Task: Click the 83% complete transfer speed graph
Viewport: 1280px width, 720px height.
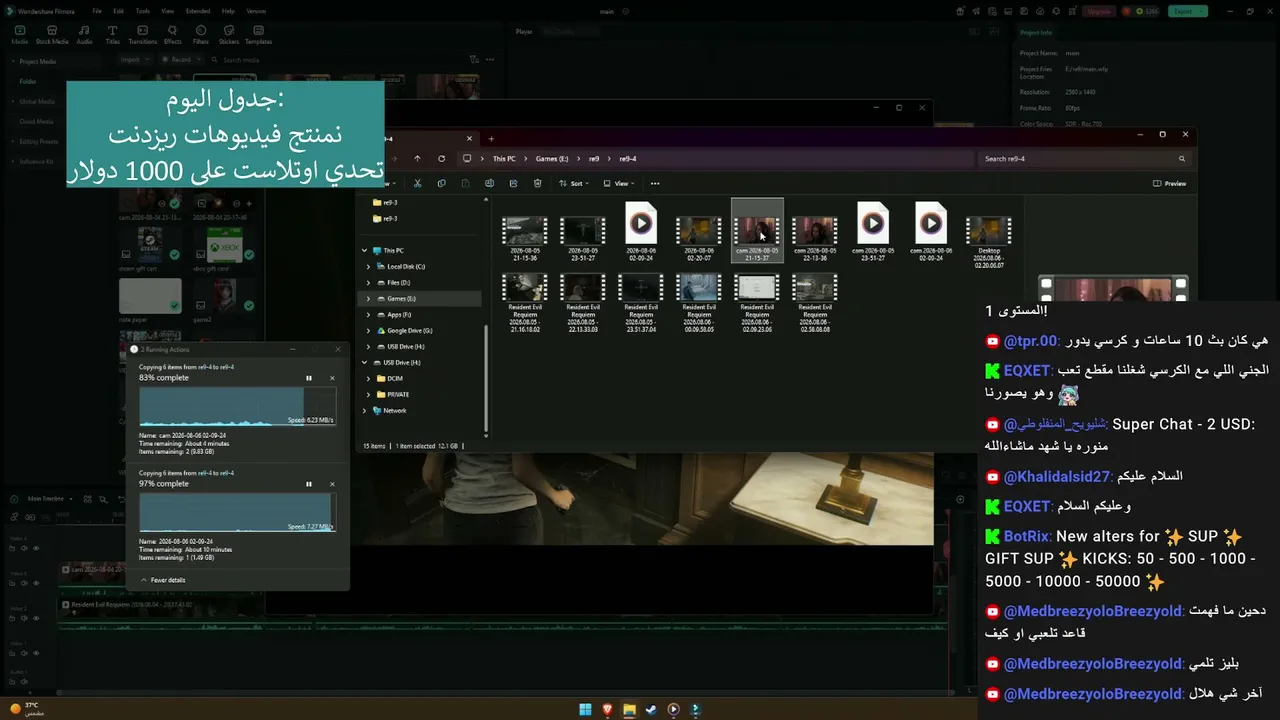Action: pos(237,406)
